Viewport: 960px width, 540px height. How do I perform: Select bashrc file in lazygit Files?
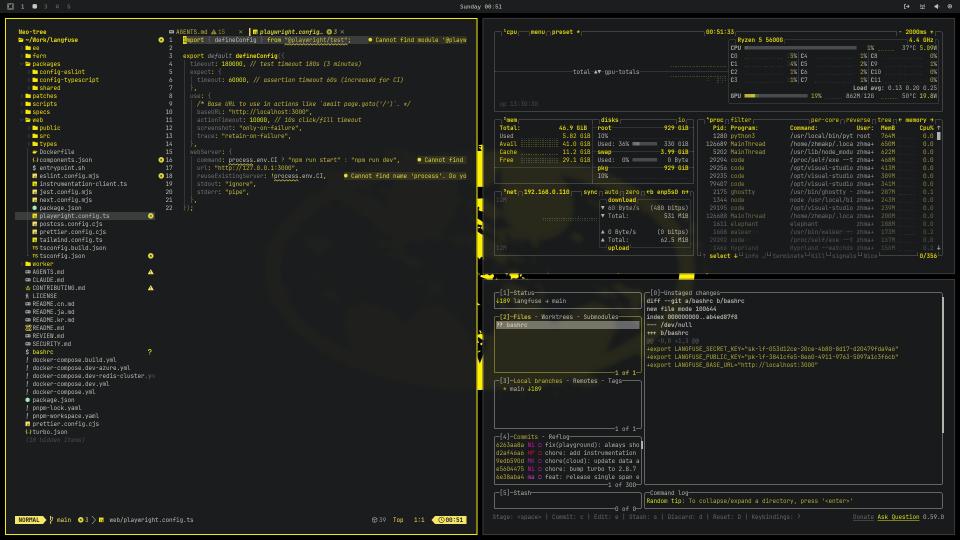pyautogui.click(x=567, y=325)
